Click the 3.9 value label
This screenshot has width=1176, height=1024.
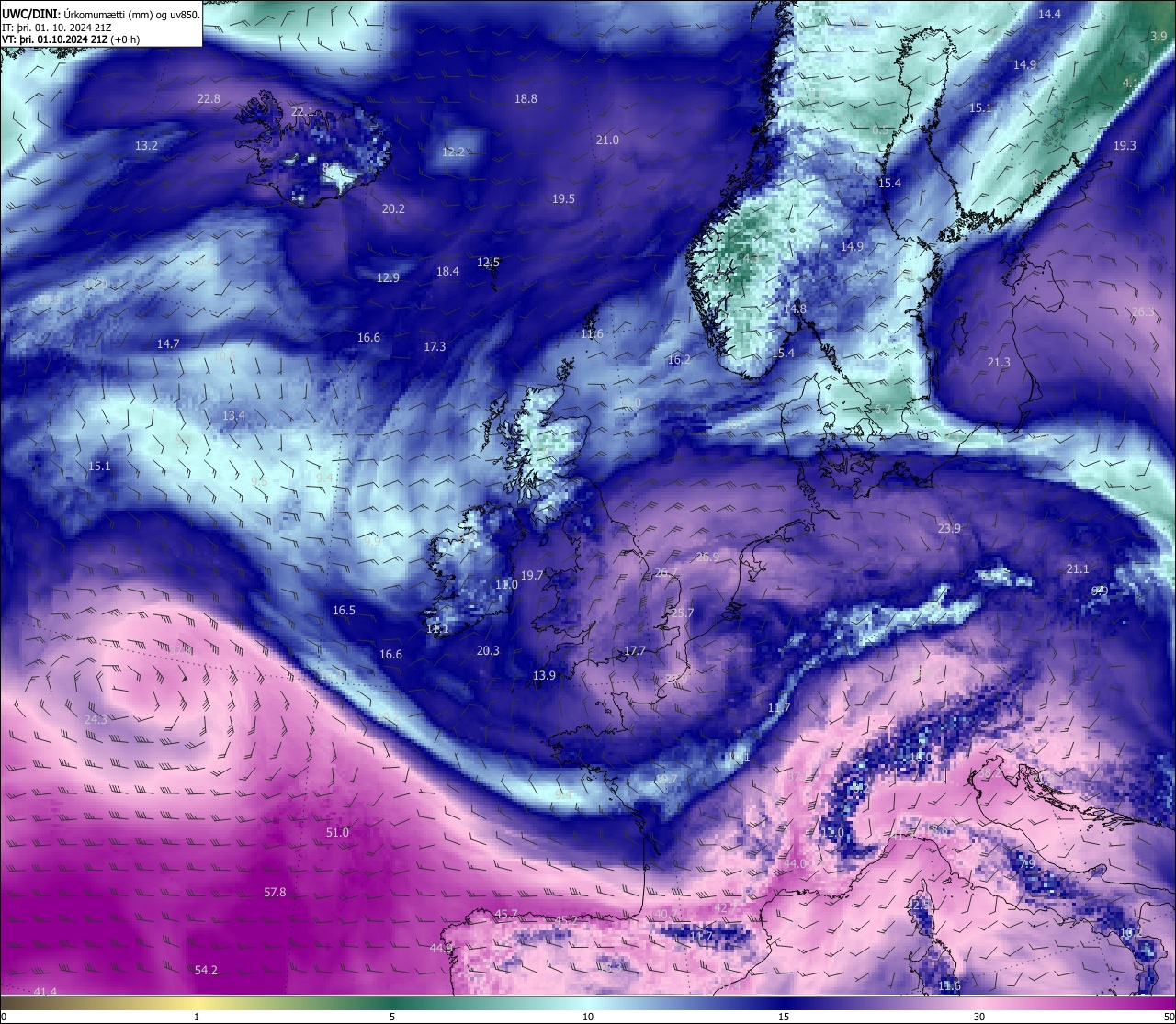(1159, 36)
